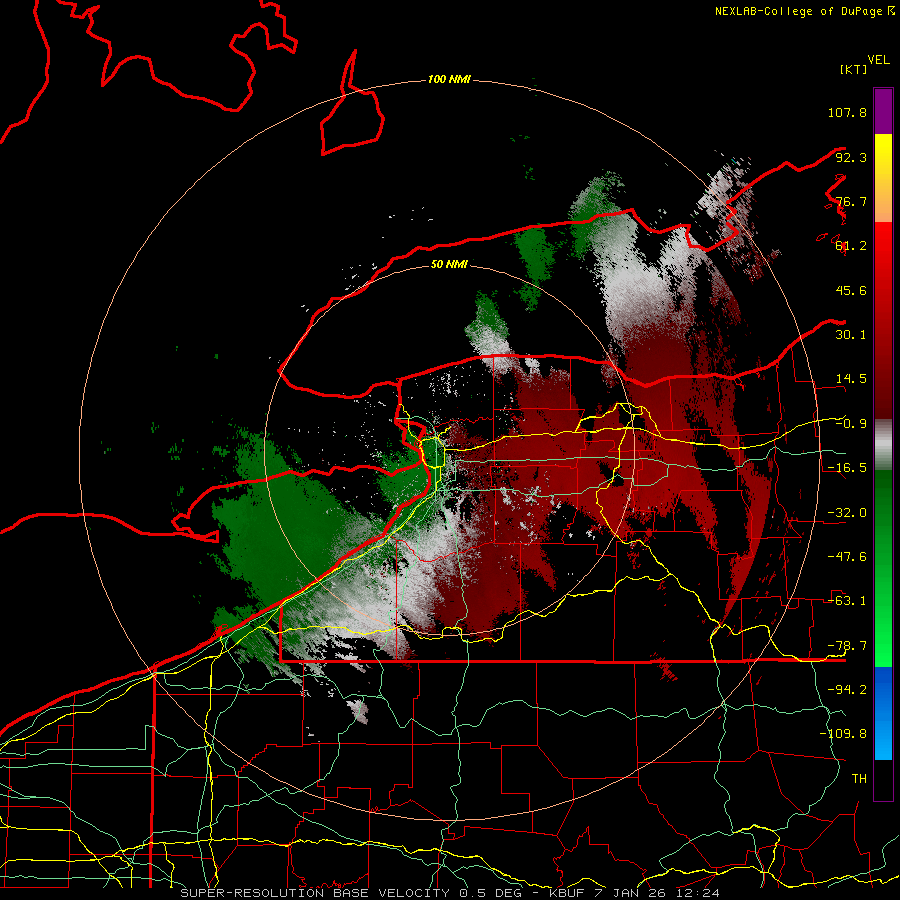Click the KBUF station identifier in caption

pyautogui.click(x=569, y=893)
